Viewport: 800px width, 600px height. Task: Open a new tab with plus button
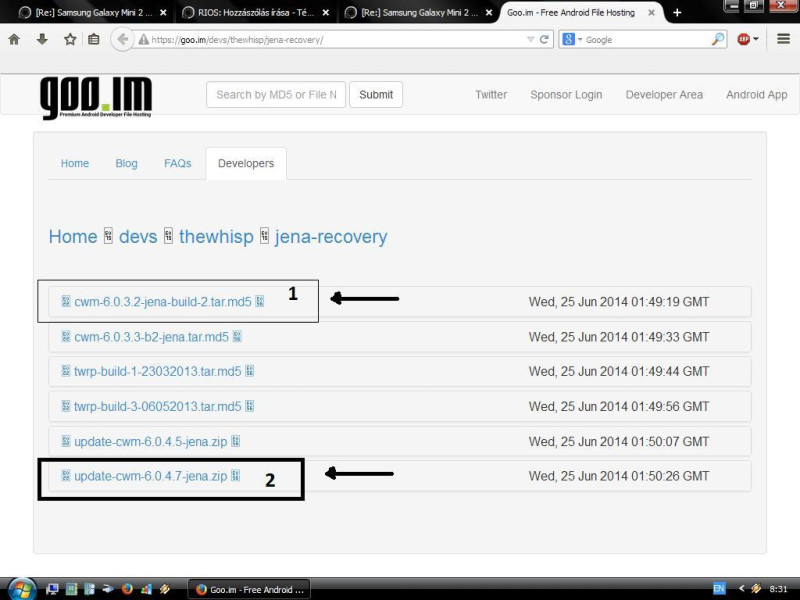(677, 12)
